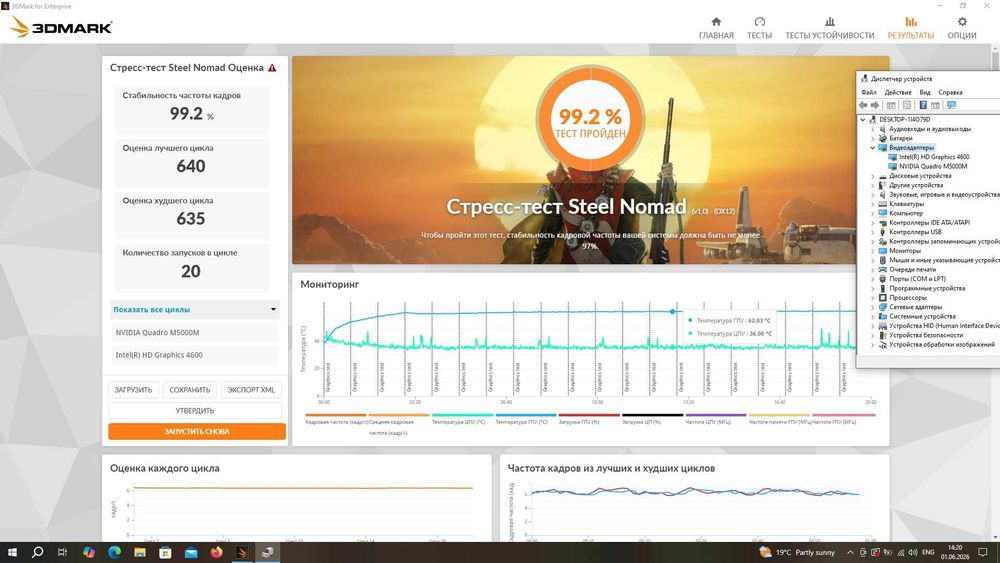
Task: Toggle the Загрузка ГПУ legend item
Action: point(589,418)
